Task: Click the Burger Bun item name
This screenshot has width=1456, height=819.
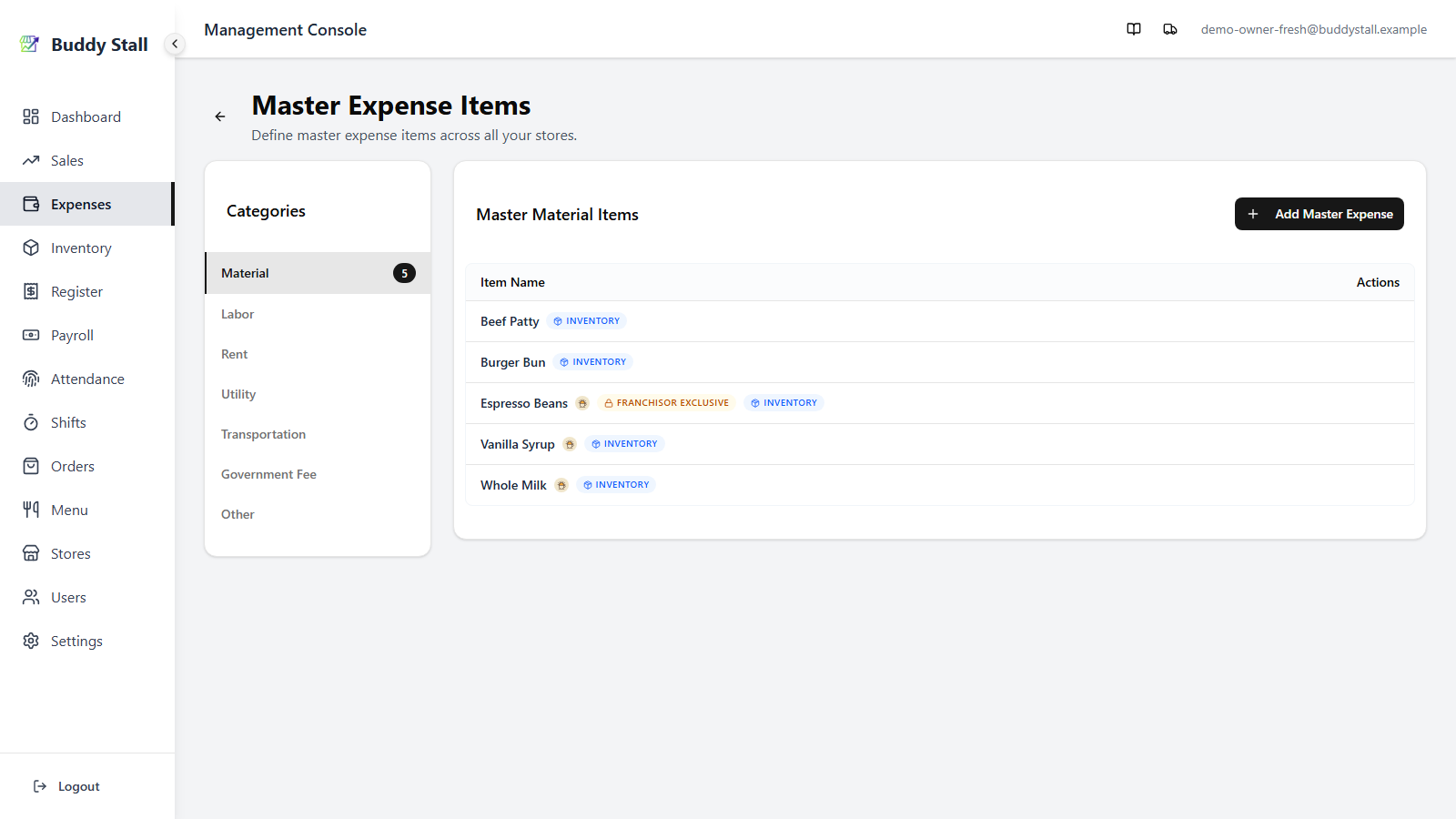Action: pyautogui.click(x=513, y=362)
